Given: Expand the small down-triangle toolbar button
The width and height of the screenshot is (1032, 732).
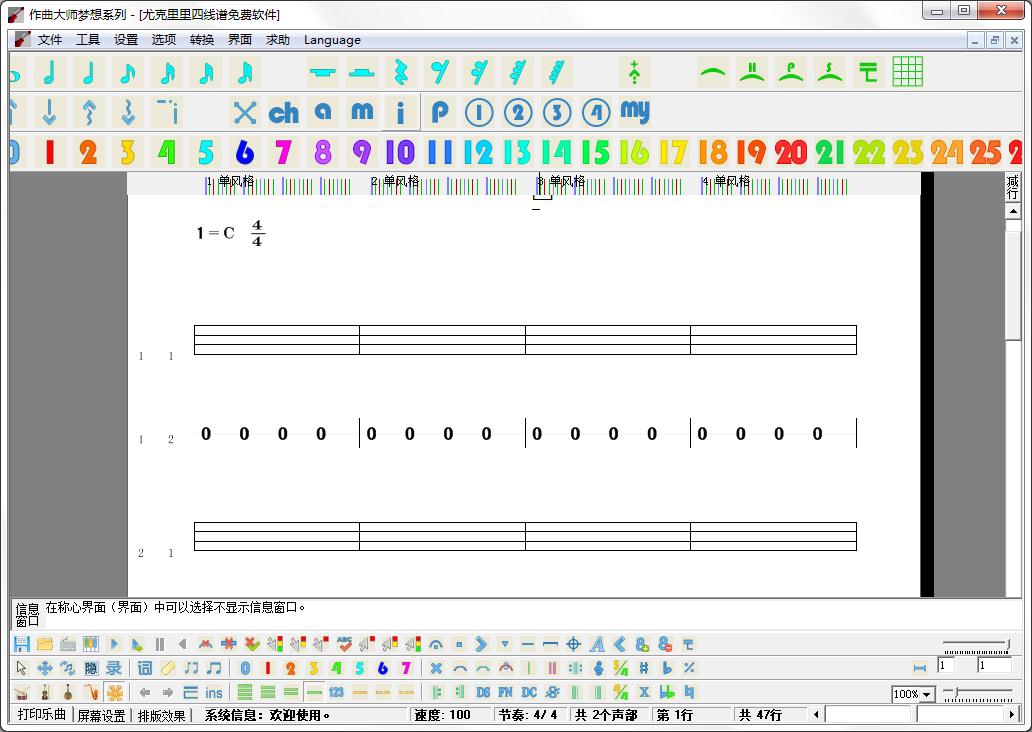Looking at the screenshot, I should (505, 644).
